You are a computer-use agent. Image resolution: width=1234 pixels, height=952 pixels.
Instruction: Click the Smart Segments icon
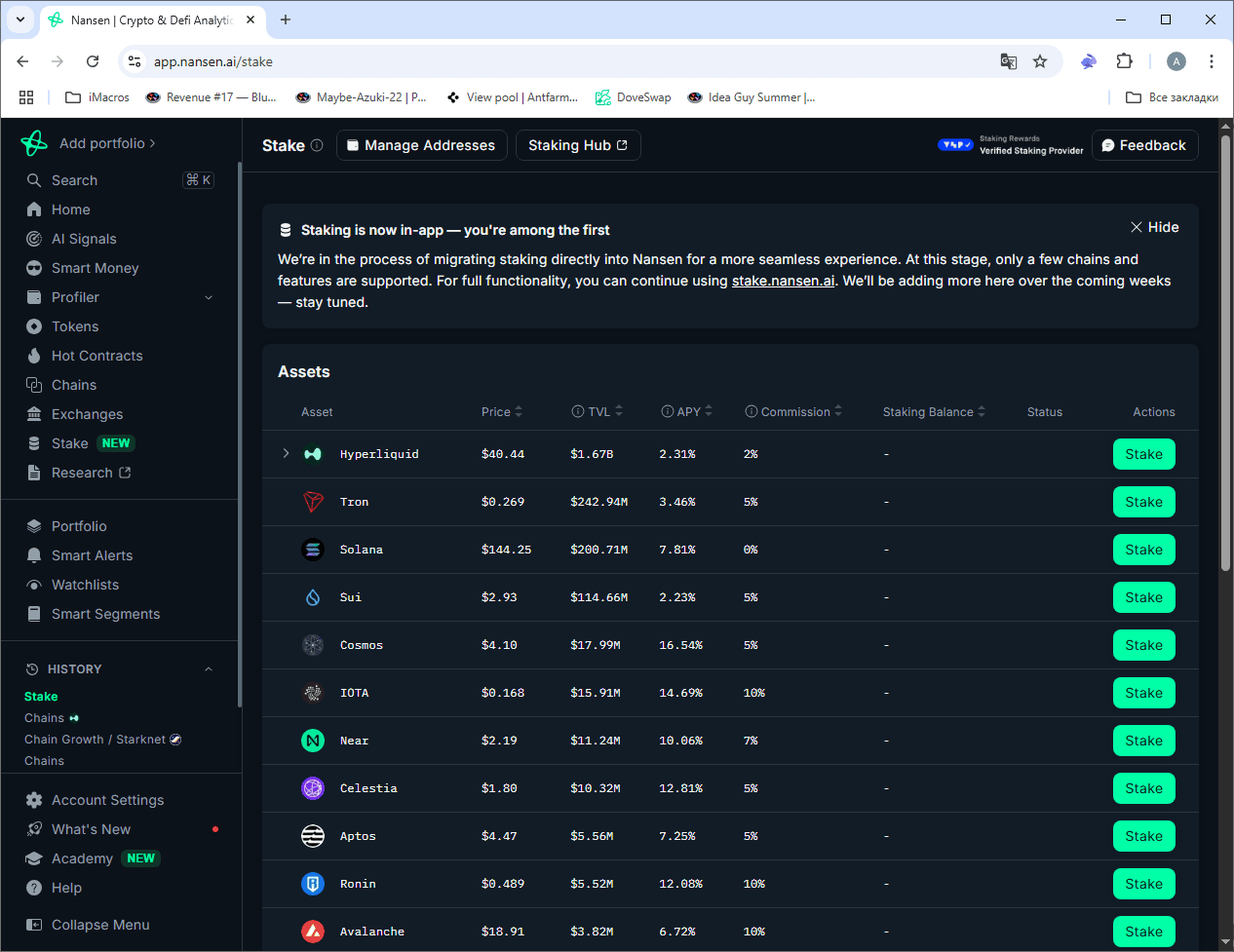click(34, 614)
